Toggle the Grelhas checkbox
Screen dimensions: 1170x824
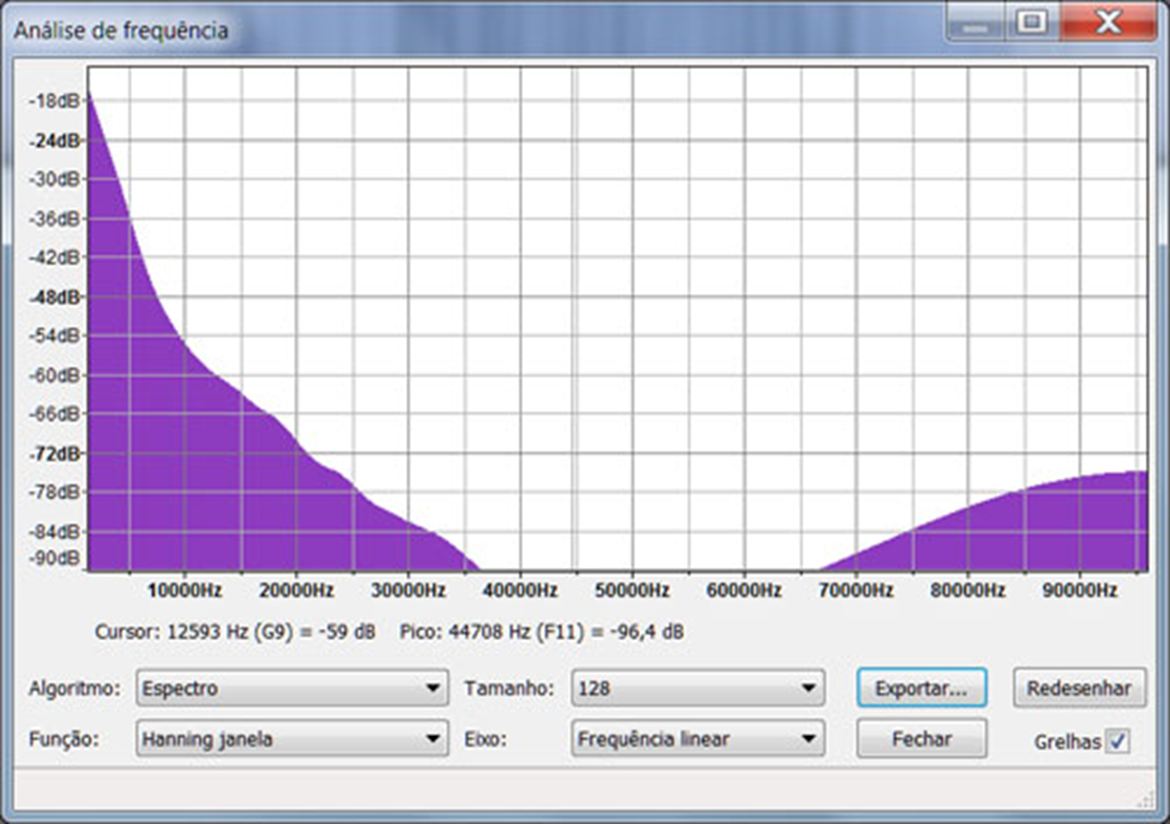pos(1118,742)
